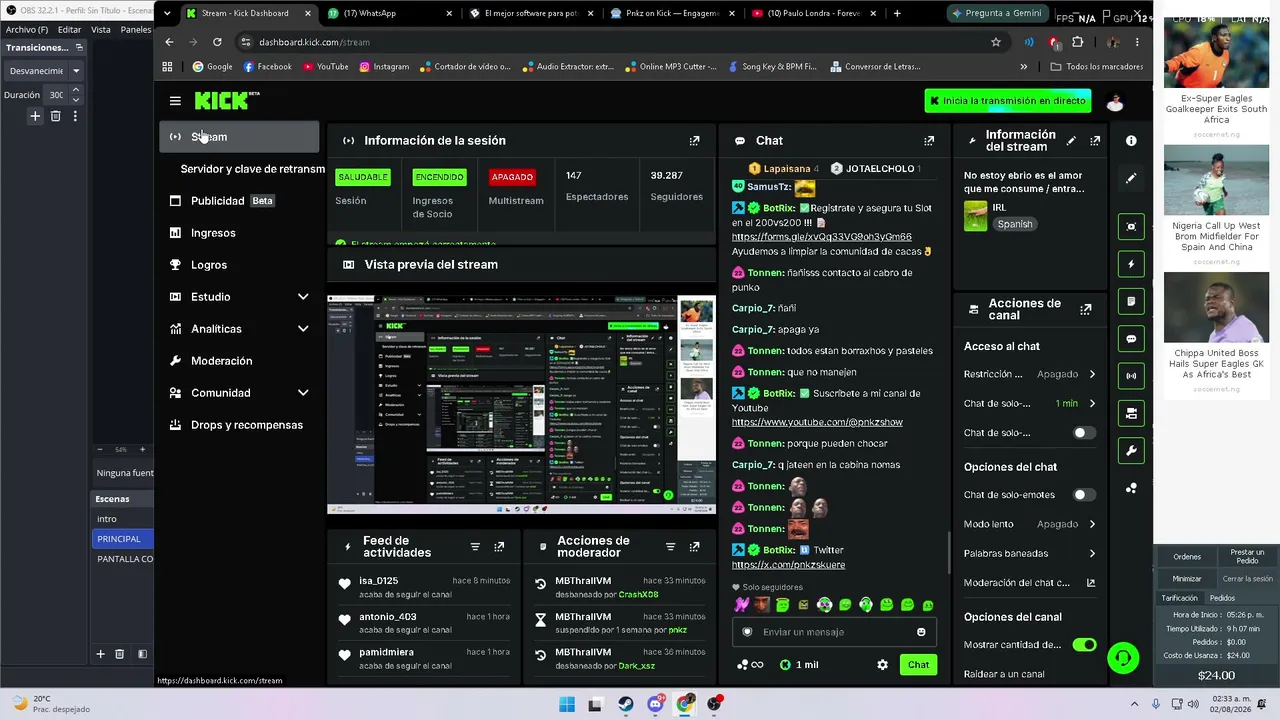Click the pencil icon in right sidebar

click(1131, 178)
